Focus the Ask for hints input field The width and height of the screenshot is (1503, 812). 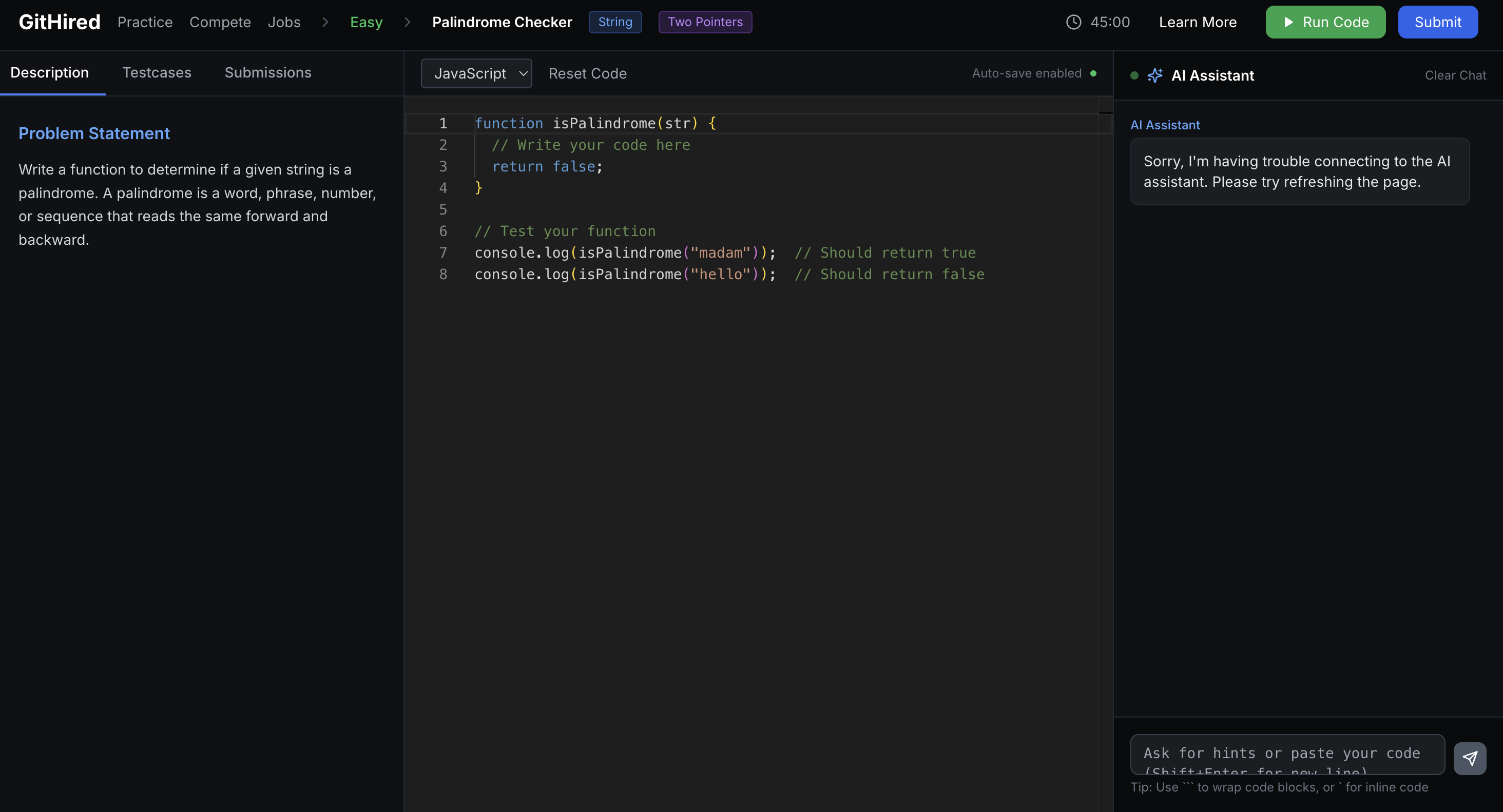pyautogui.click(x=1286, y=753)
